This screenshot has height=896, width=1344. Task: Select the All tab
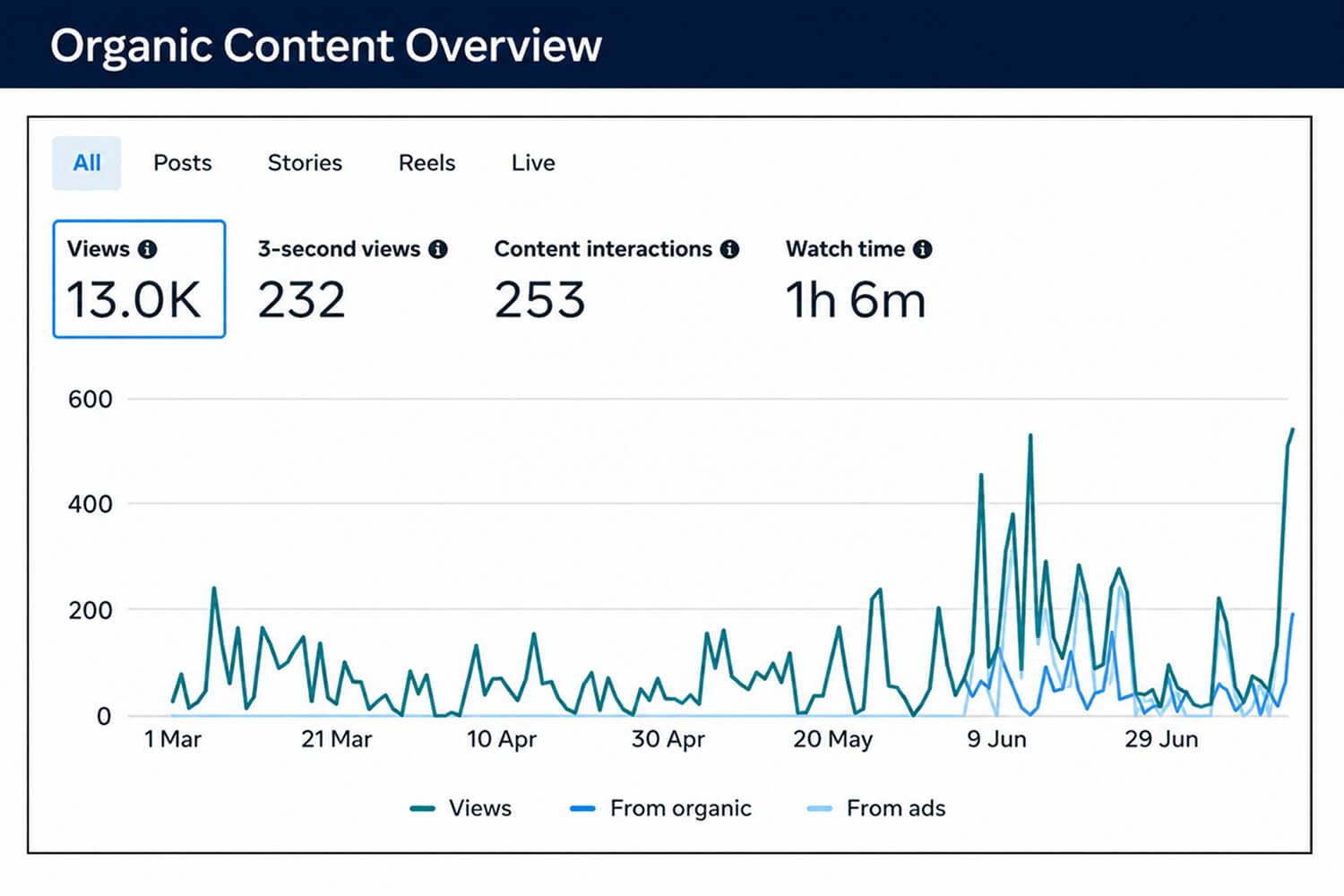click(87, 163)
